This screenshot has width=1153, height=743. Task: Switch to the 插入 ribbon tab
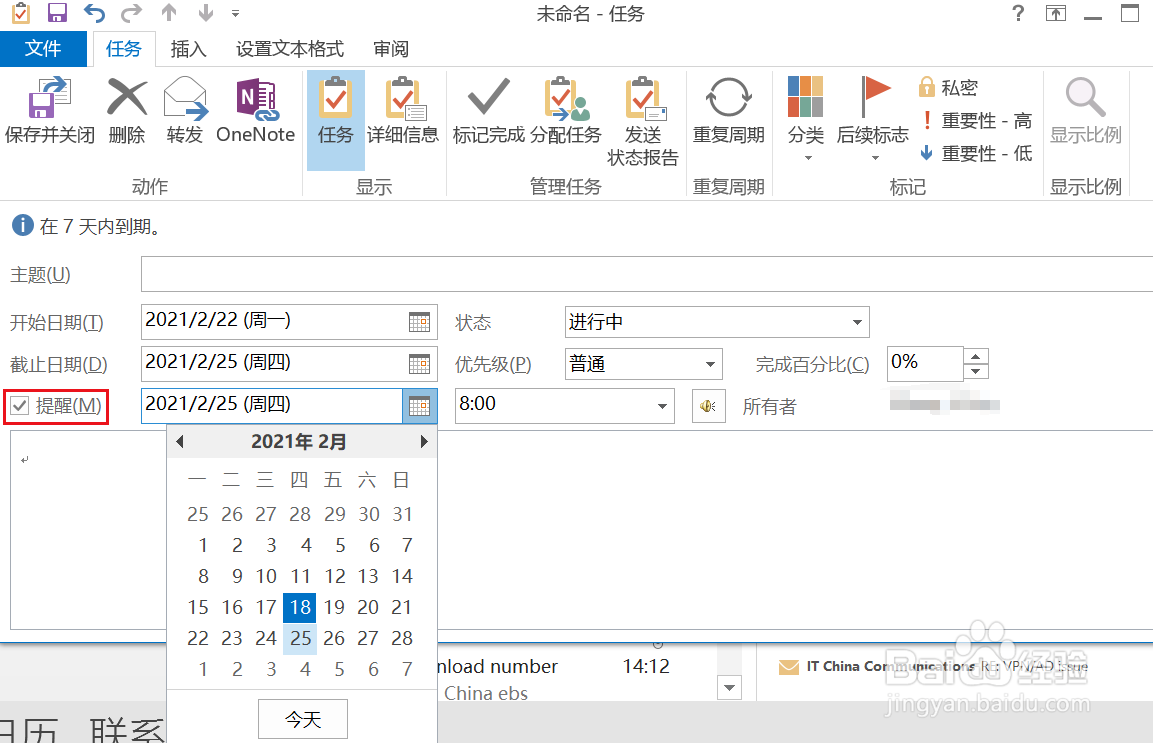(188, 47)
